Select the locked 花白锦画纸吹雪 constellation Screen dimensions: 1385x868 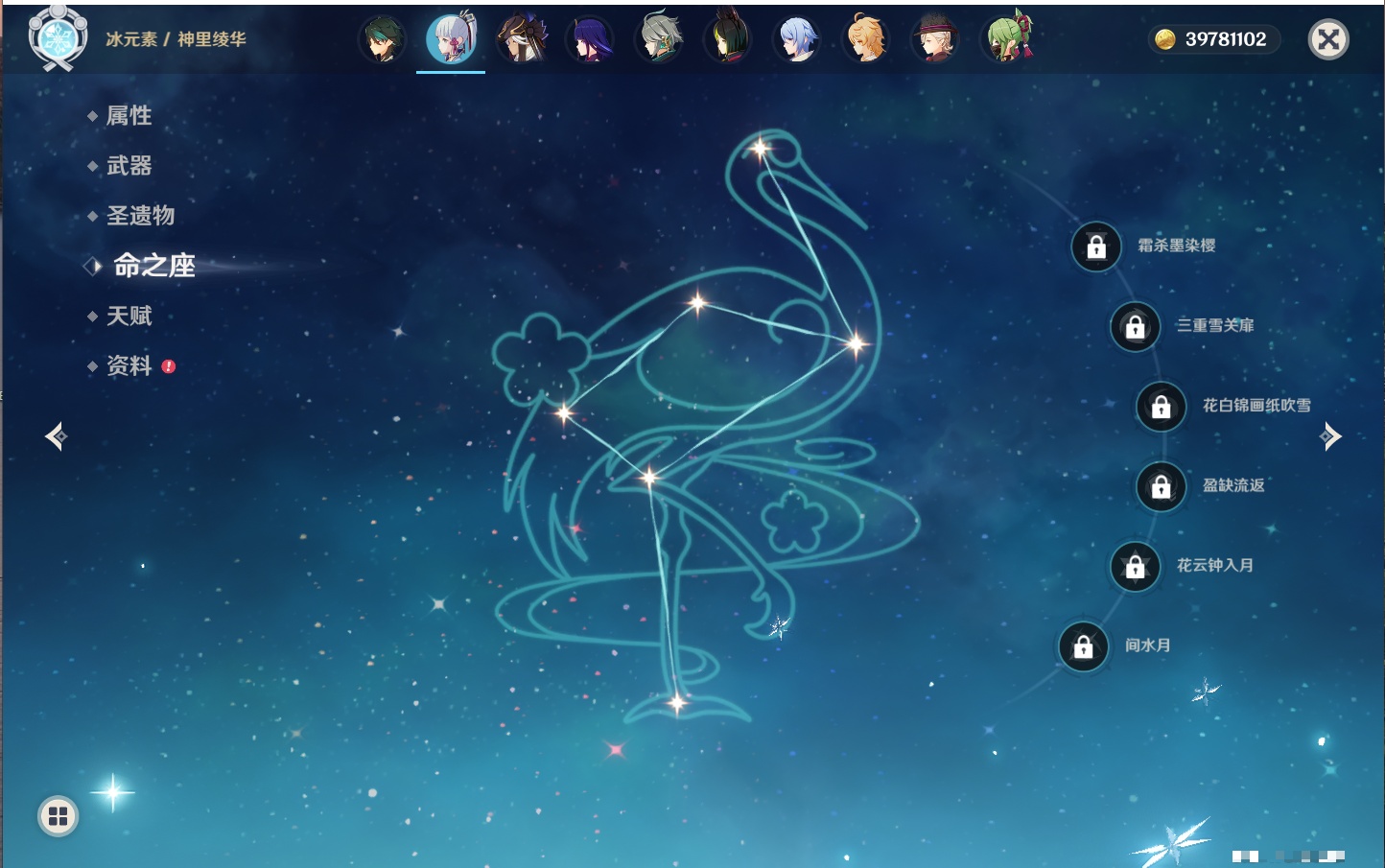pos(1161,407)
